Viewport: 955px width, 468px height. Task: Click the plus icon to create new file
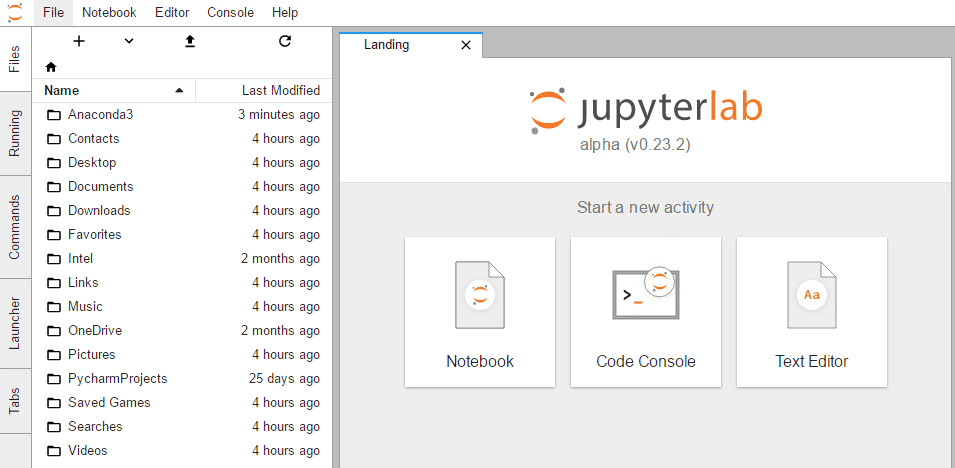pos(79,41)
